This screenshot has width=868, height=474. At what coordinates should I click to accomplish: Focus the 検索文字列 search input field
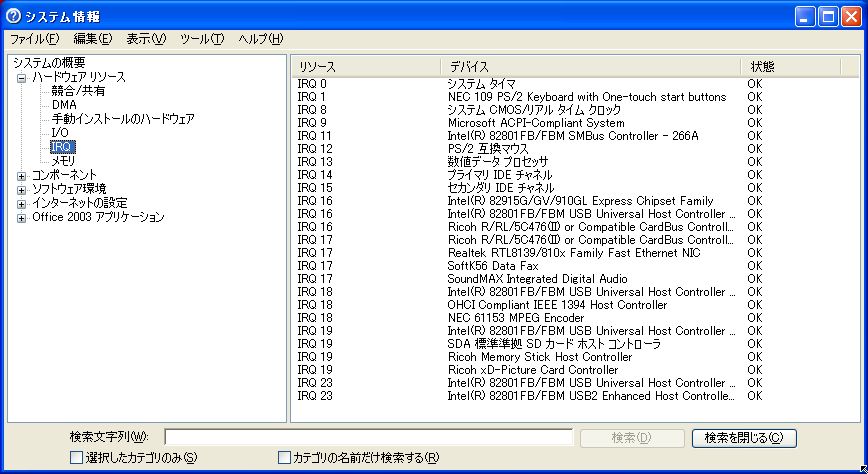click(x=368, y=437)
